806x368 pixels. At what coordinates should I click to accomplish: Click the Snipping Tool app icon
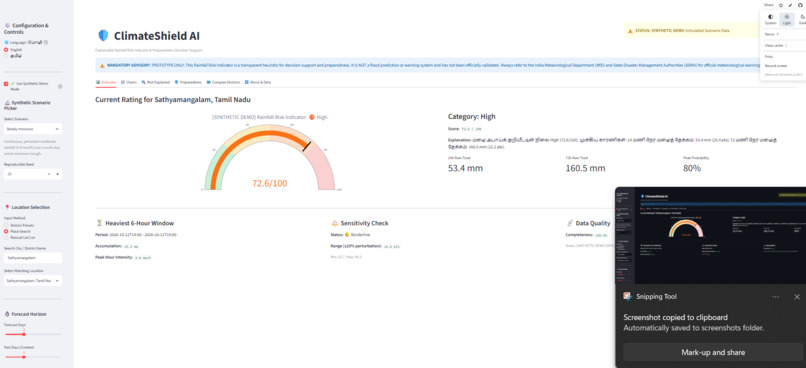(627, 297)
